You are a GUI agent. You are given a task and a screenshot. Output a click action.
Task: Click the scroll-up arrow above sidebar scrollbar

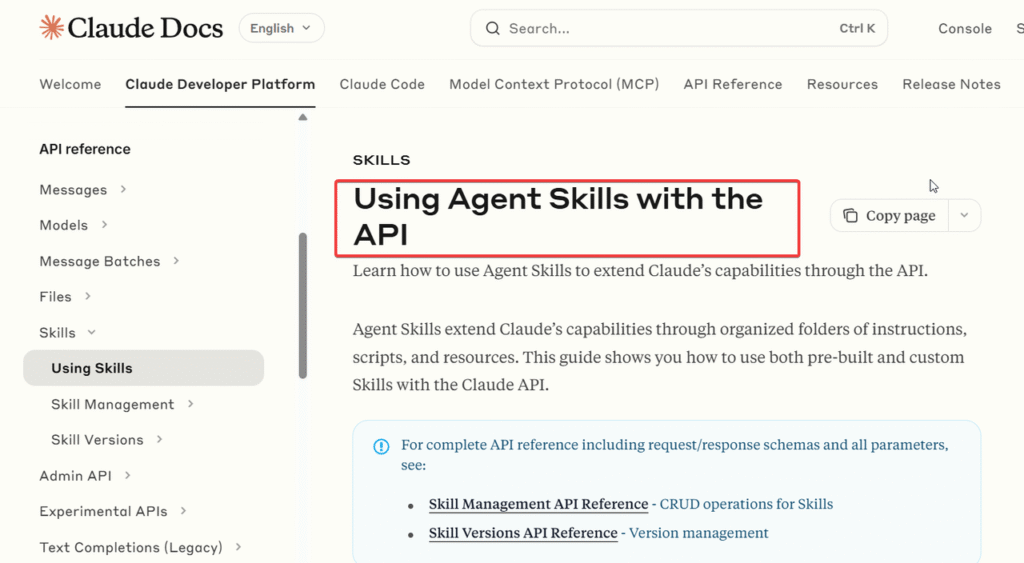coord(303,118)
